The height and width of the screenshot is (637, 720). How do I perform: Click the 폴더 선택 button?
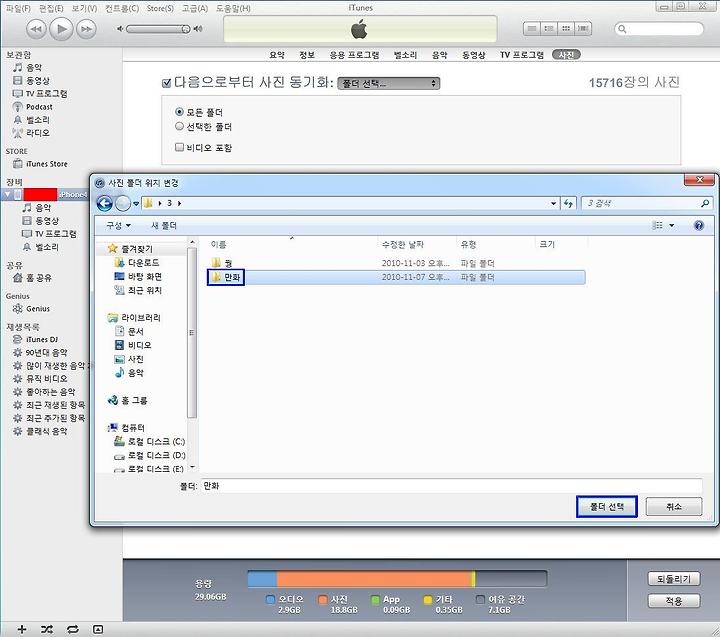coord(607,507)
